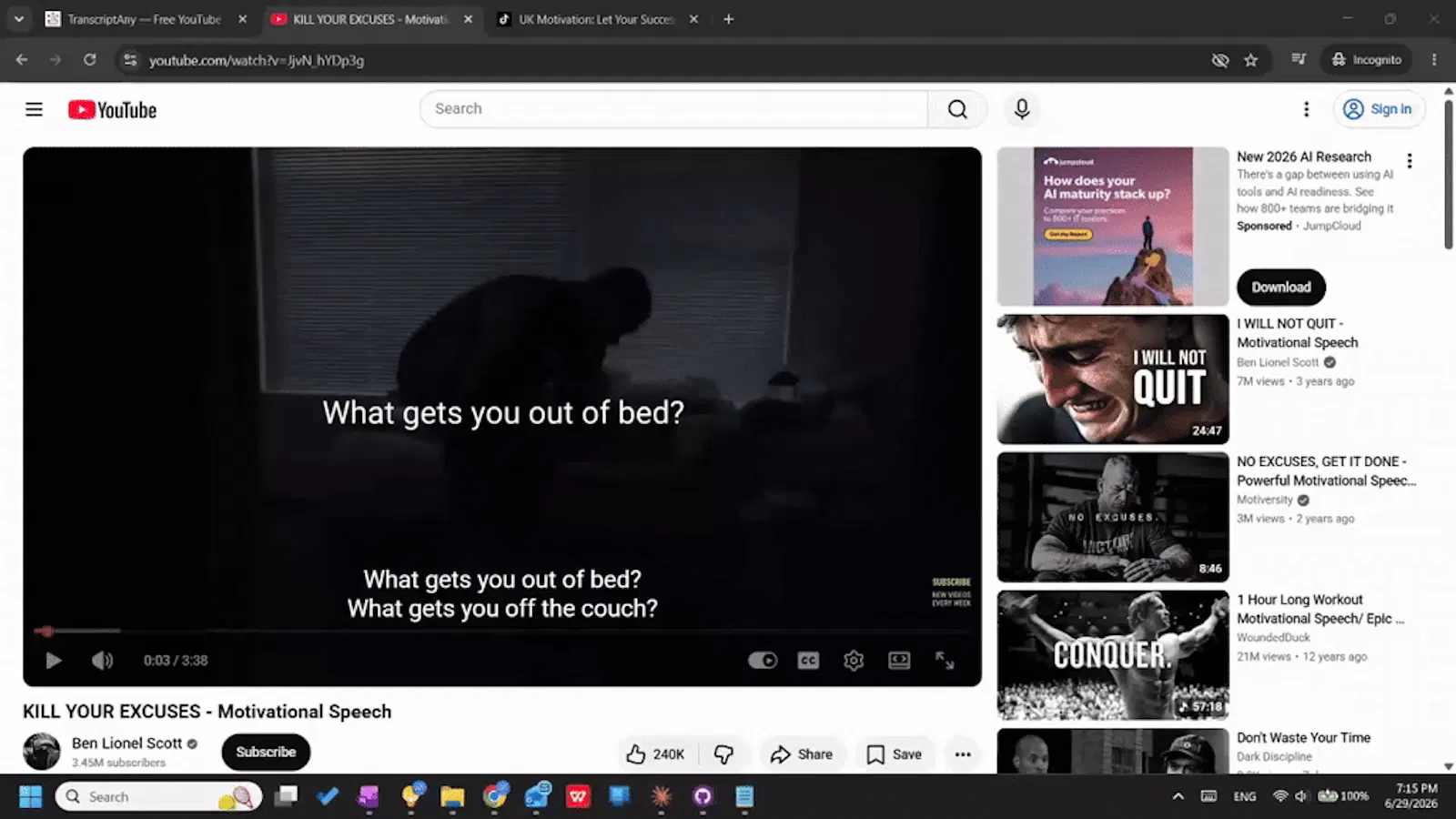Image resolution: width=1456 pixels, height=819 pixels.
Task: Mute the video volume
Action: 103,661
